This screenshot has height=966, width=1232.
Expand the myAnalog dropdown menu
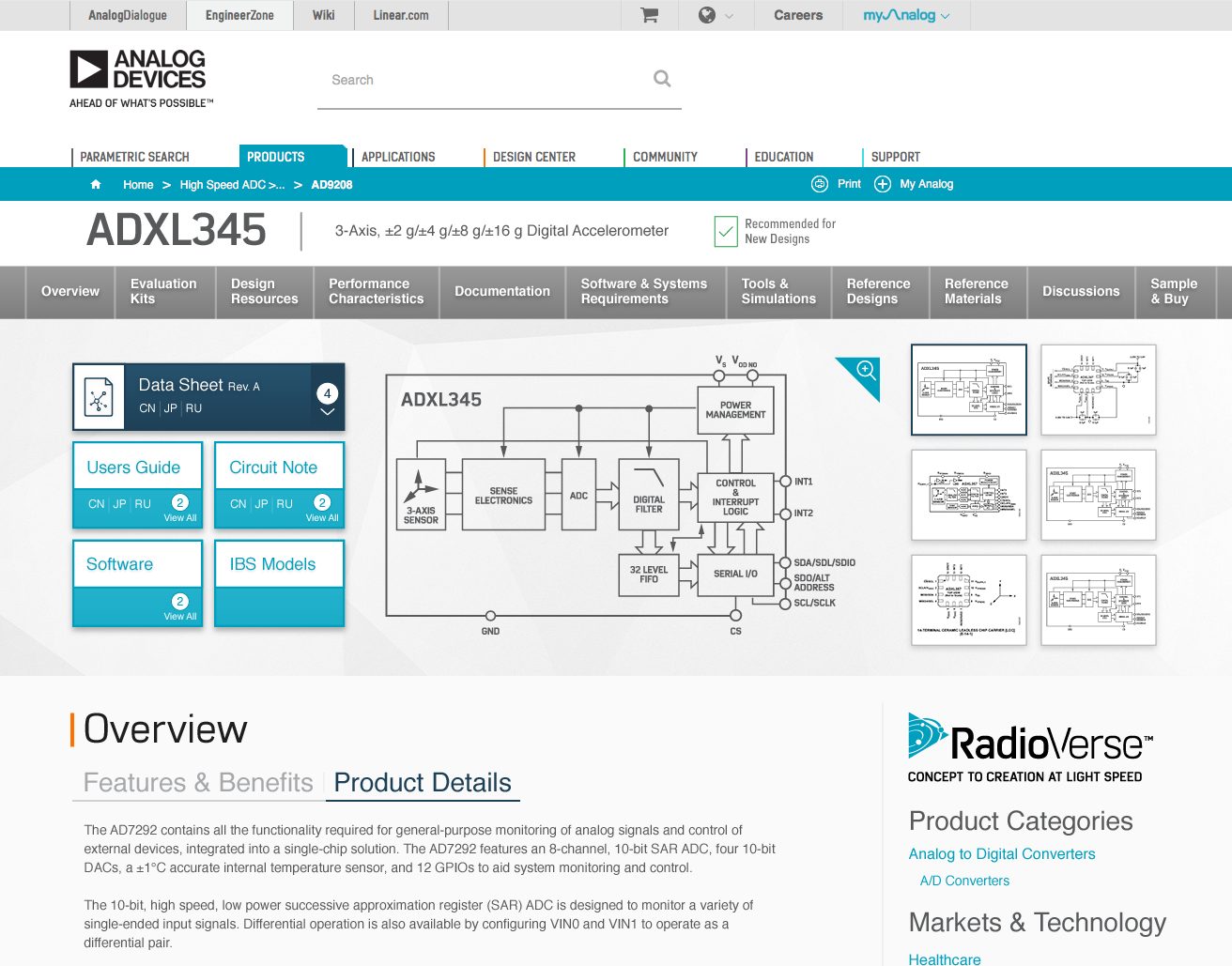tap(906, 15)
